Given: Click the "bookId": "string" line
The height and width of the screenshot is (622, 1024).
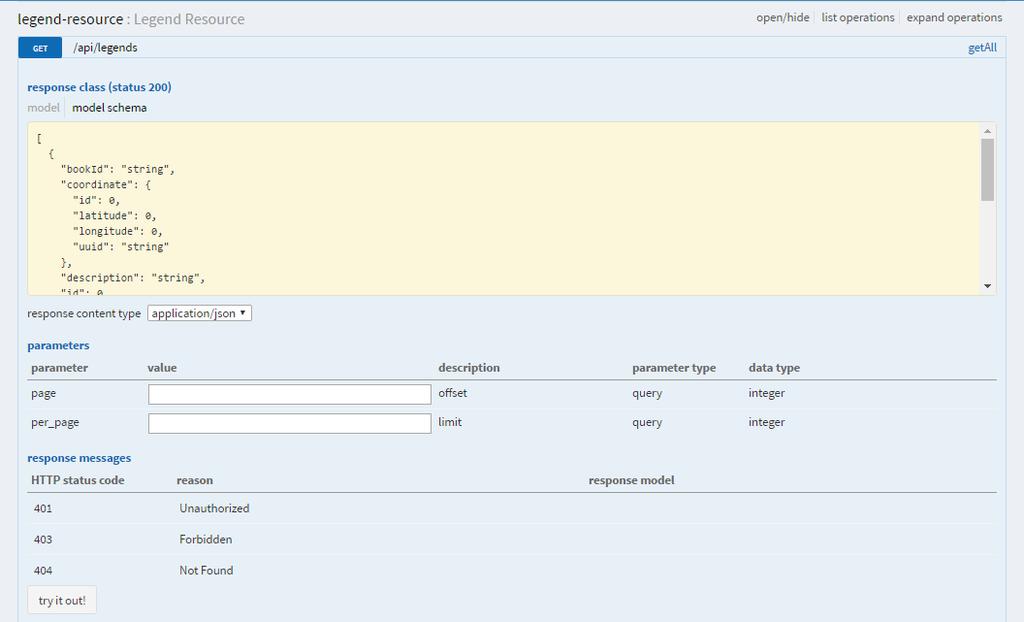Looking at the screenshot, I should click(118, 169).
